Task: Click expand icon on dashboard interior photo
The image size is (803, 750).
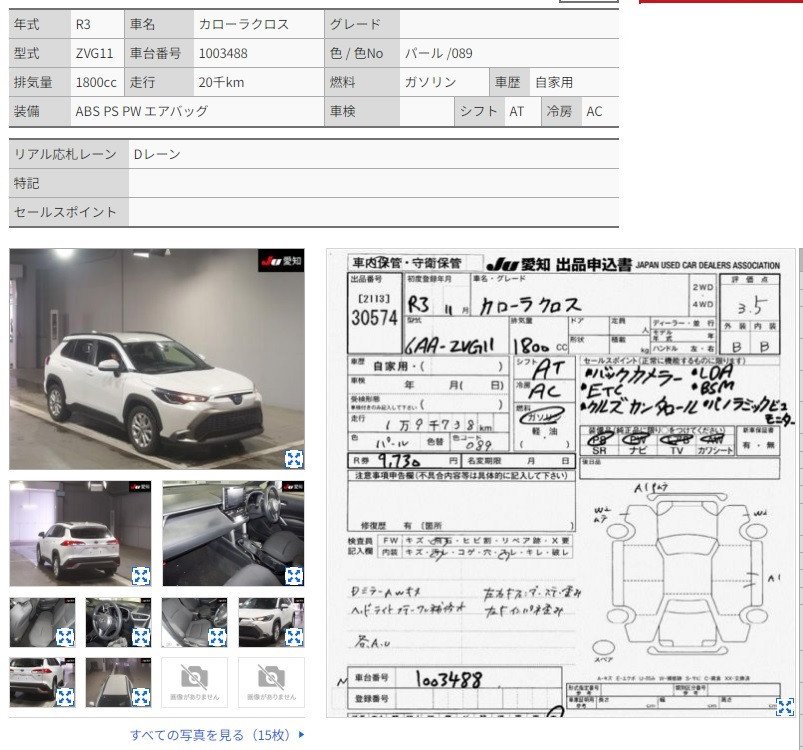Action: click(294, 576)
